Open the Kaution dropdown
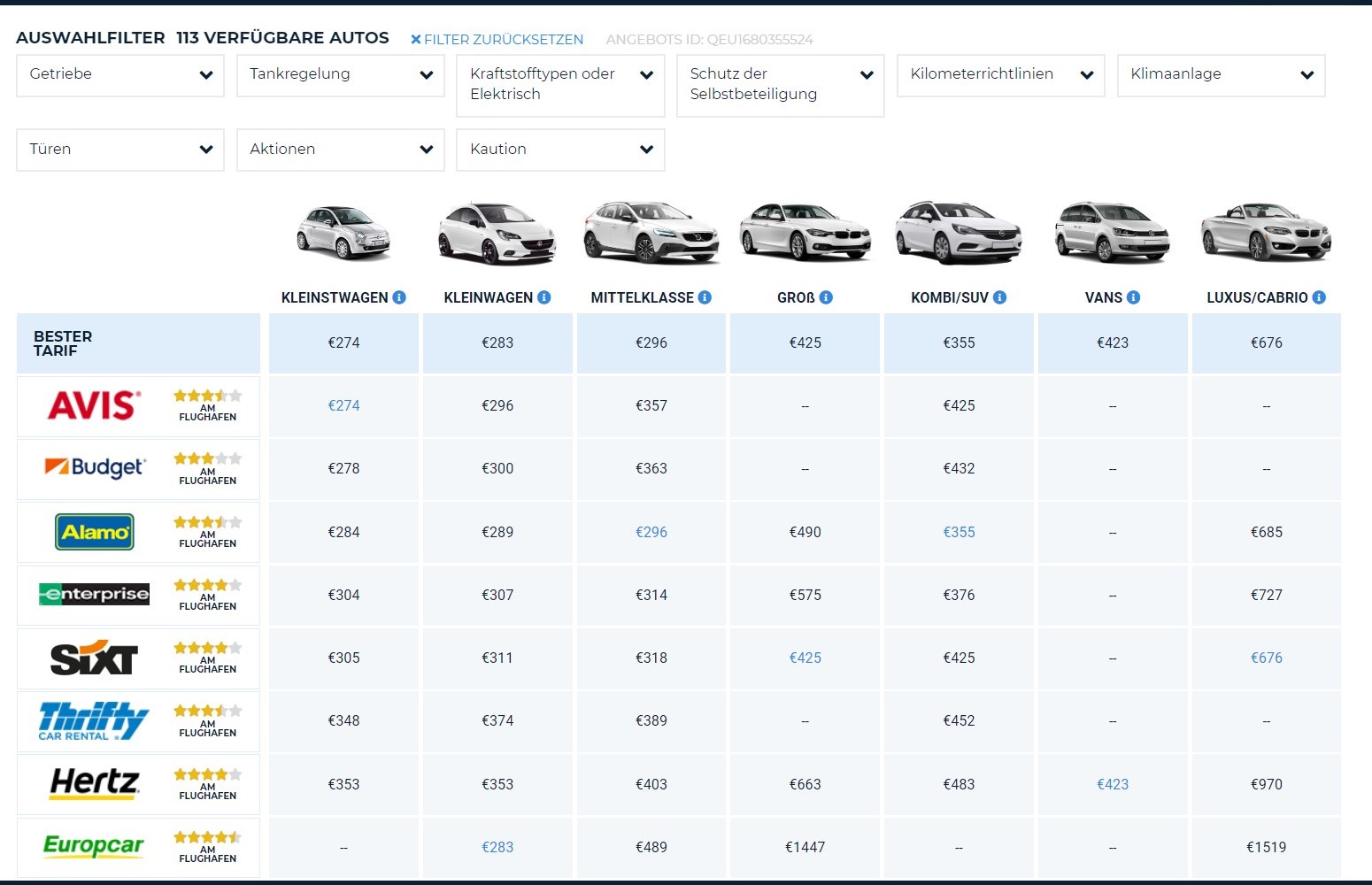The height and width of the screenshot is (885, 1372). pos(560,150)
